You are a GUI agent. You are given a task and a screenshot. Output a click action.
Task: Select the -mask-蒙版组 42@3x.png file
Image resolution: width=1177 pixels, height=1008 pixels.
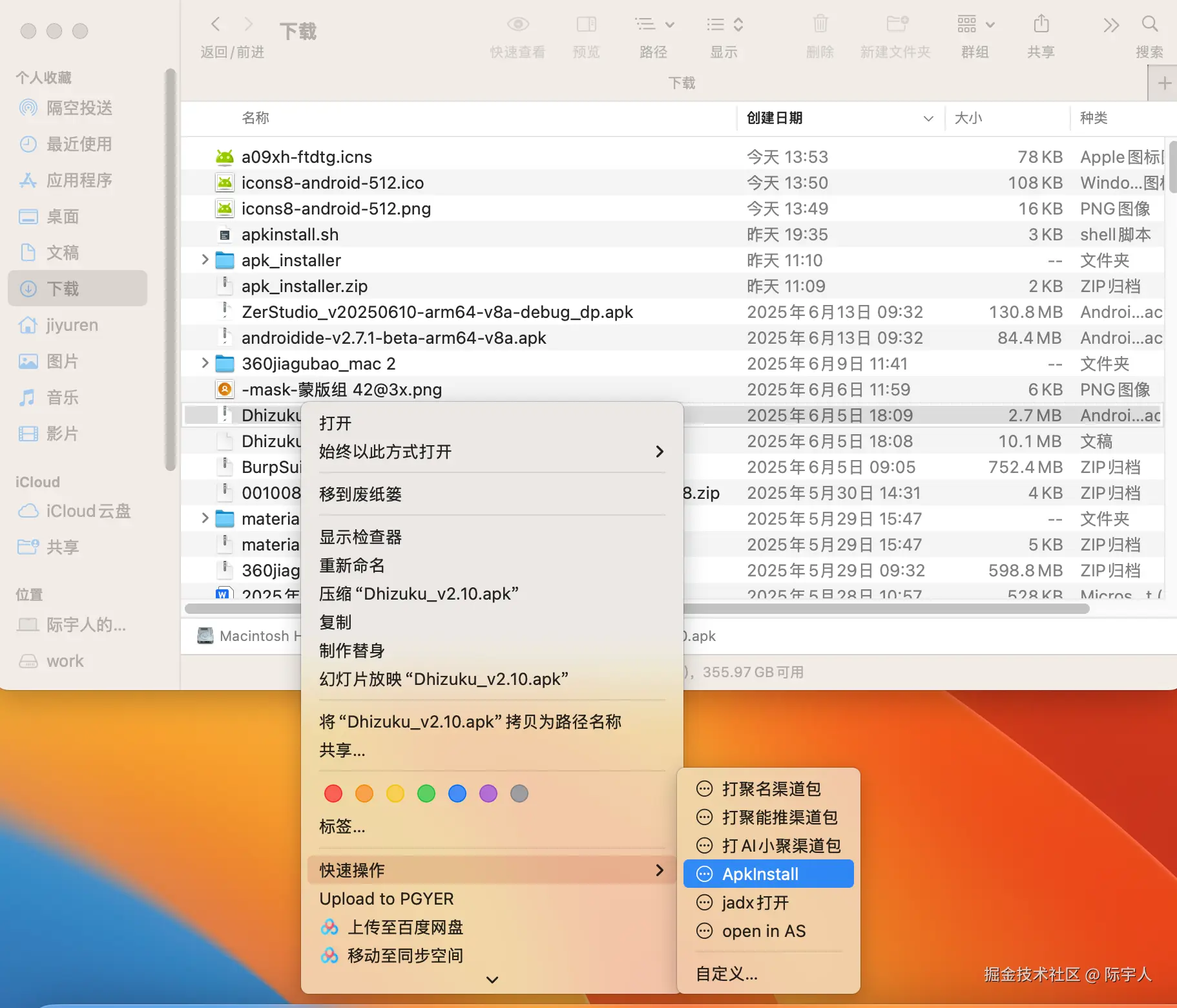pos(672,390)
